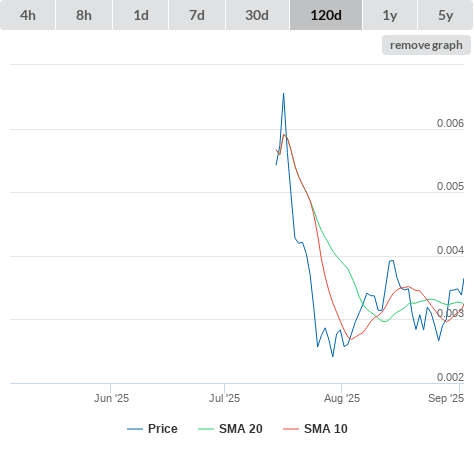Click the Jul '25 axis tick label
The image size is (474, 455).
[224, 398]
